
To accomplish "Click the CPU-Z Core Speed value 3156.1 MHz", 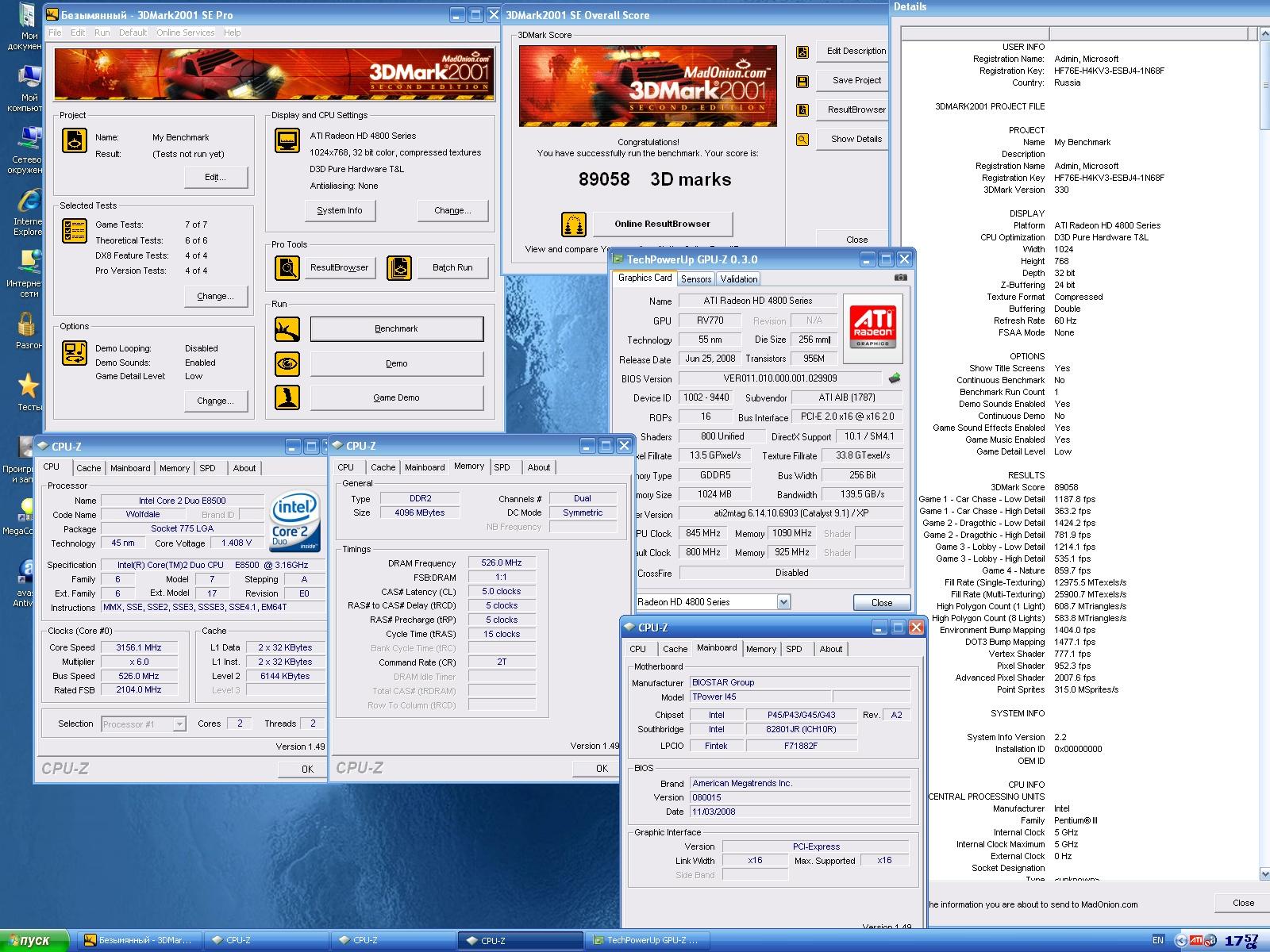I will coord(139,647).
